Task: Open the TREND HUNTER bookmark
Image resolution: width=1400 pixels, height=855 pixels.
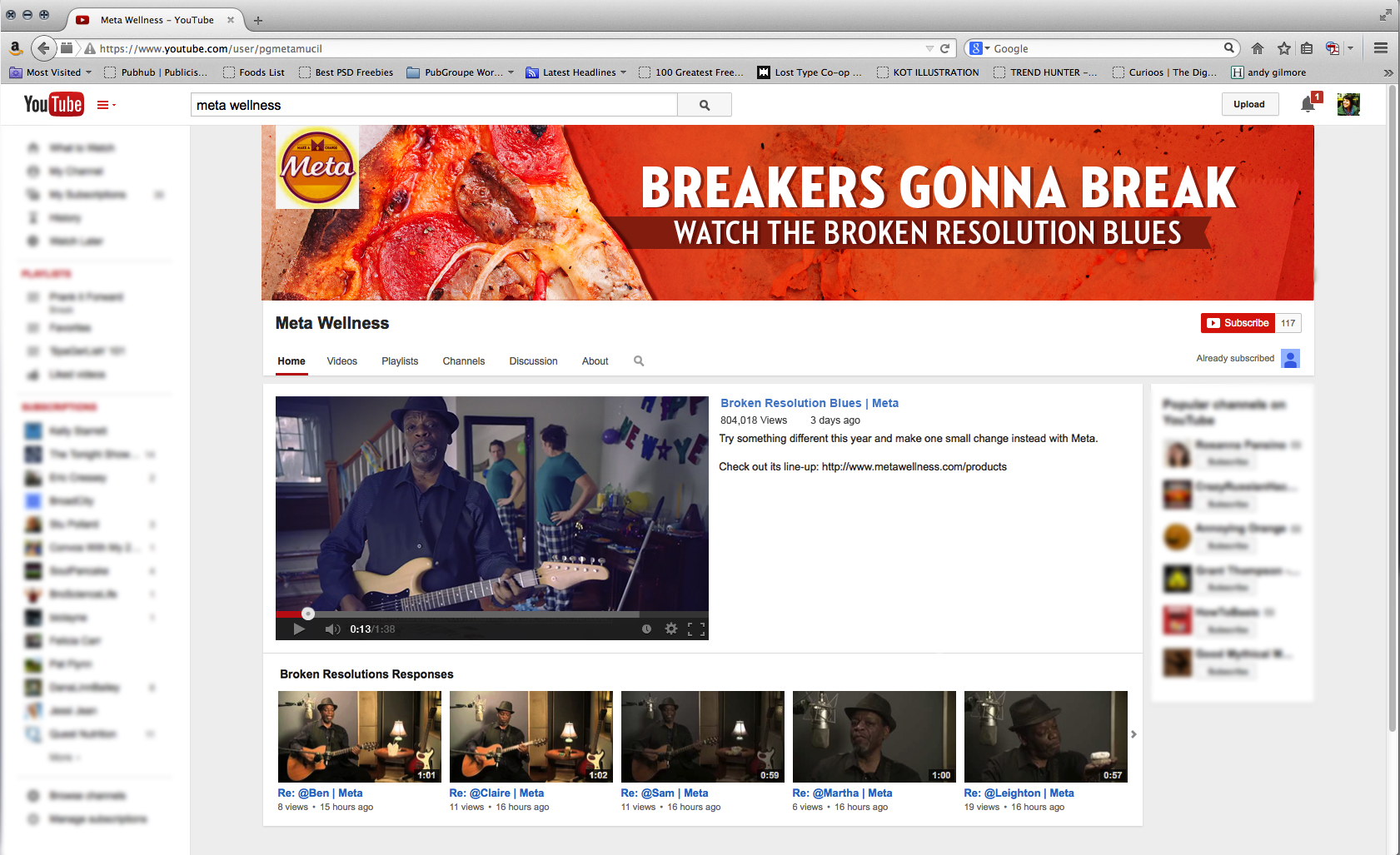Action: click(1045, 72)
